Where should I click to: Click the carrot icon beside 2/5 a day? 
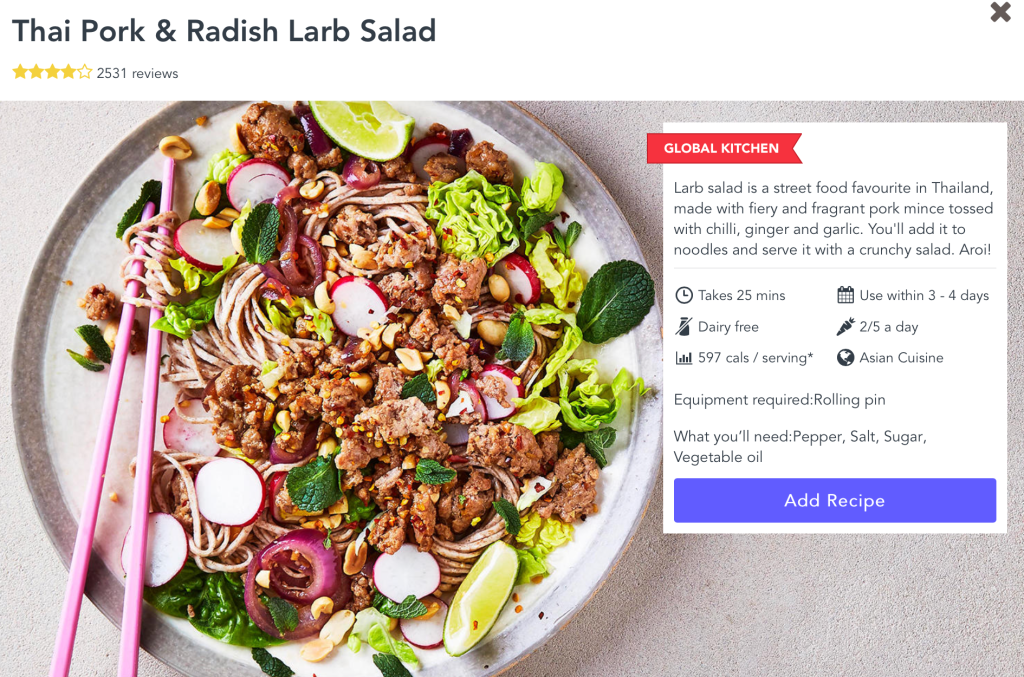[x=845, y=326]
